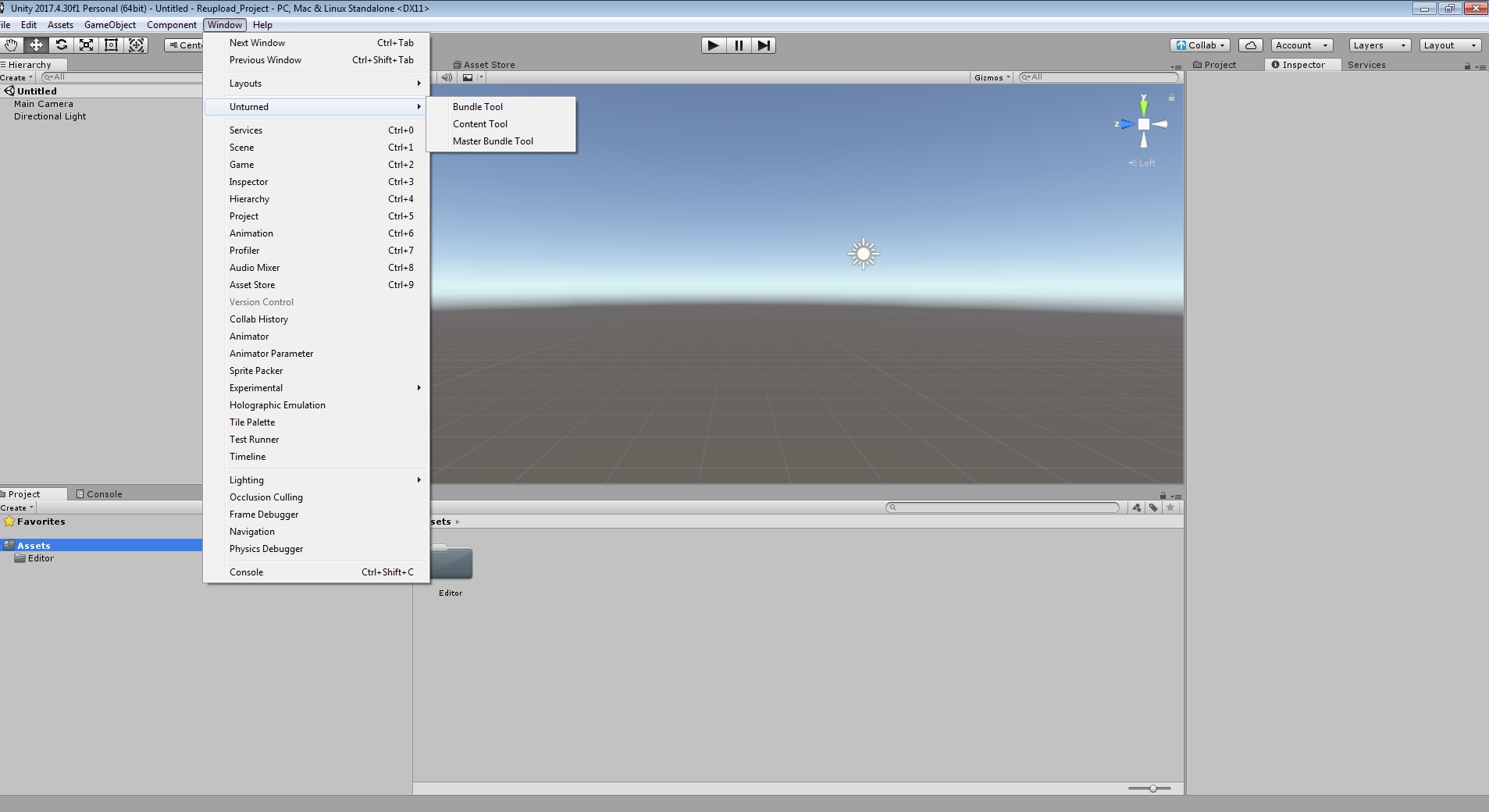Expand the Lighting submenu

[316, 480]
